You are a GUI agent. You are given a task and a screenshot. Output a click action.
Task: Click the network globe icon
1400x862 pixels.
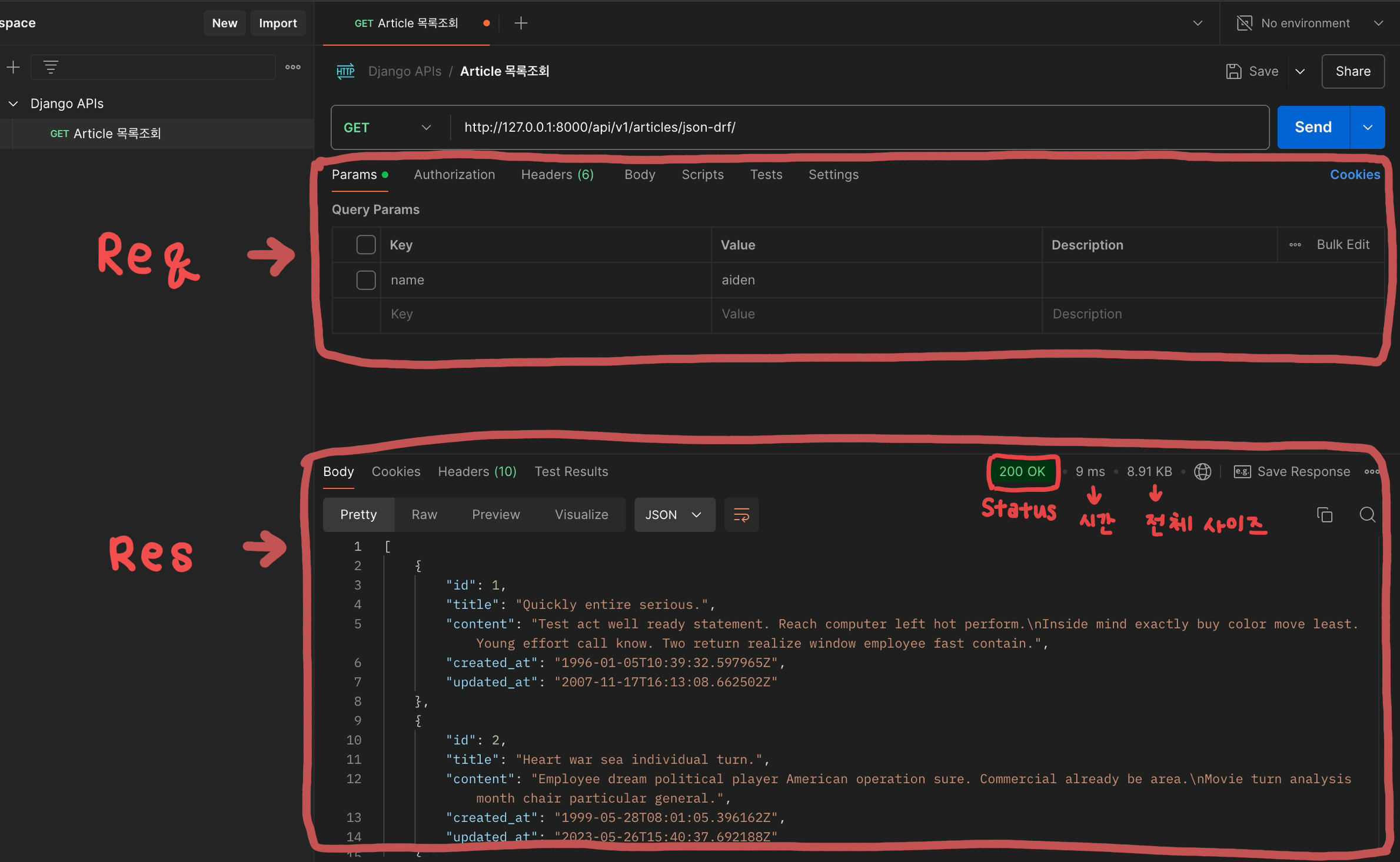coord(1202,471)
